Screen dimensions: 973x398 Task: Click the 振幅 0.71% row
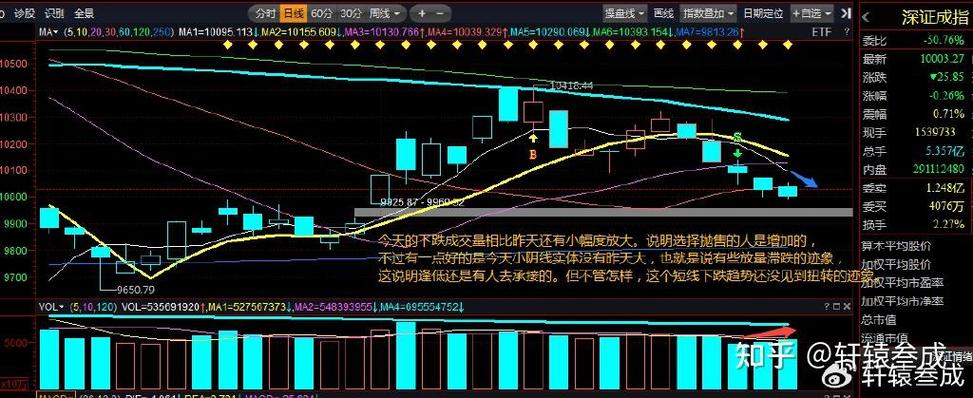[915, 114]
